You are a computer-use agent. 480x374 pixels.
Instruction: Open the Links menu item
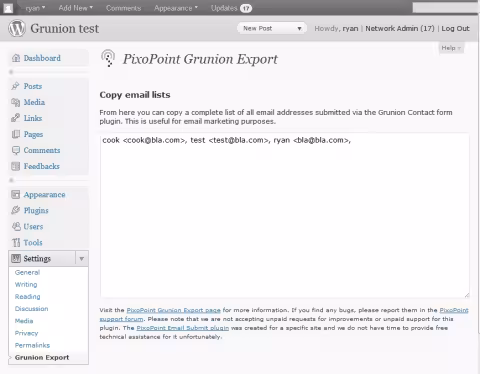pos(33,118)
